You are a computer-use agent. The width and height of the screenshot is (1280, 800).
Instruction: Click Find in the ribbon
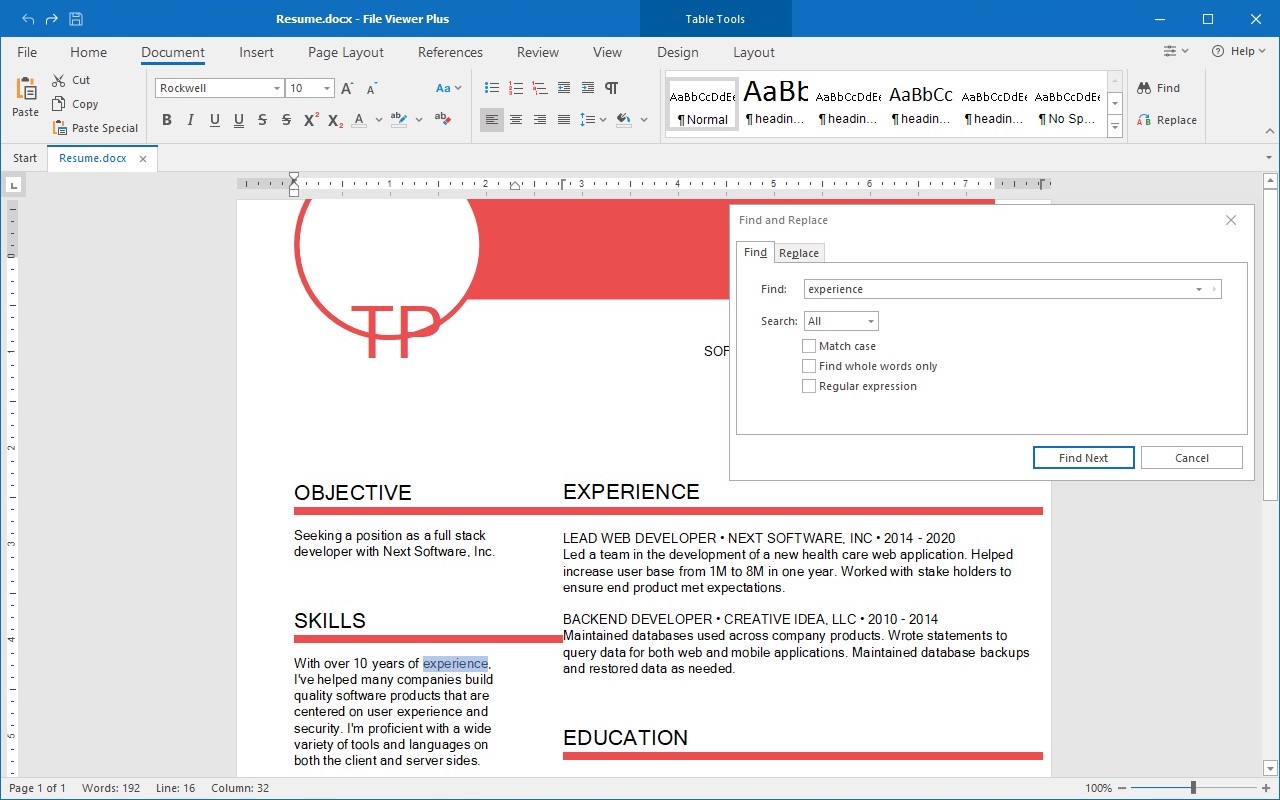(x=1159, y=88)
